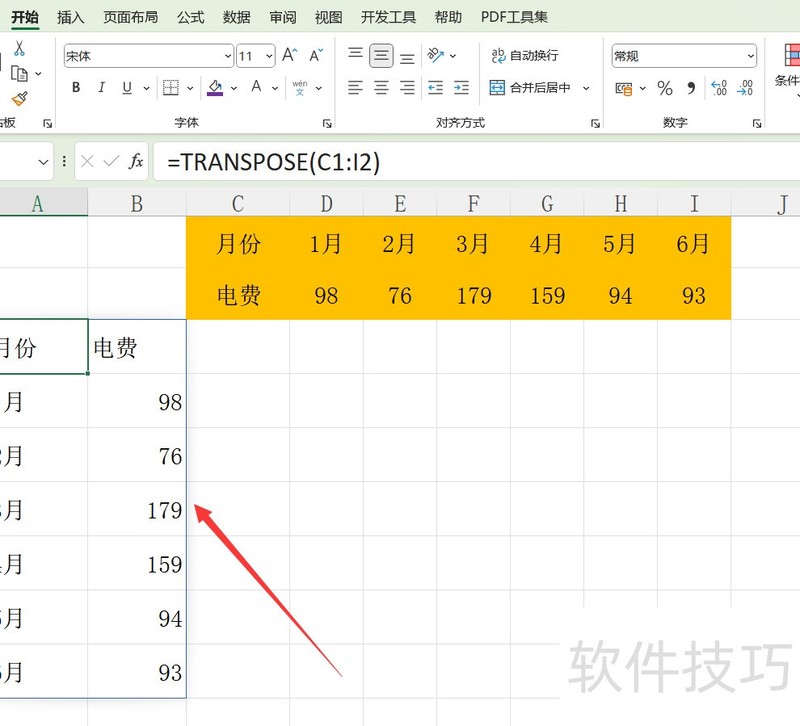
Task: Open the font name dropdown
Action: click(x=228, y=55)
